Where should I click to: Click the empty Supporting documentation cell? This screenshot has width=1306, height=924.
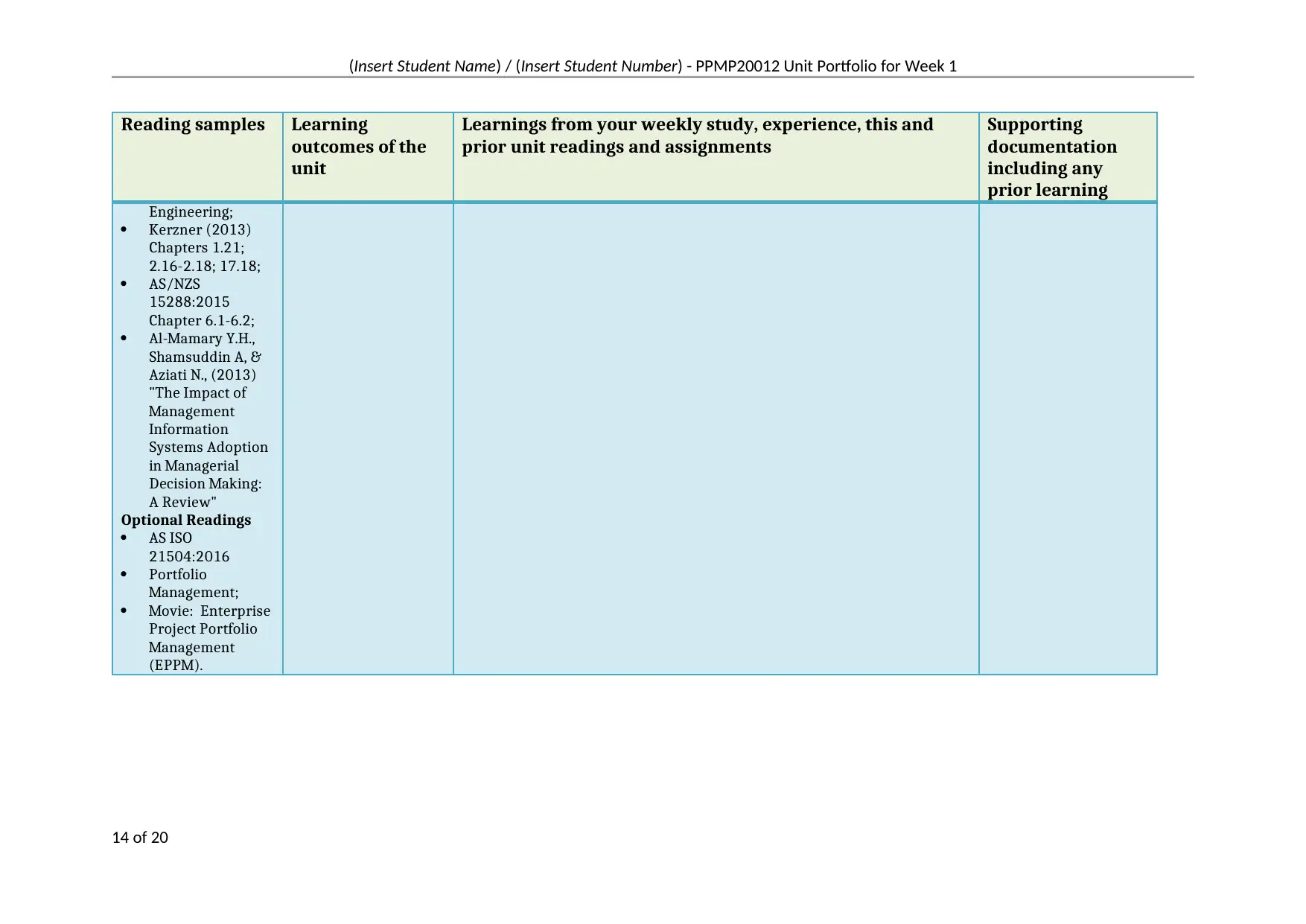pyautogui.click(x=1068, y=439)
